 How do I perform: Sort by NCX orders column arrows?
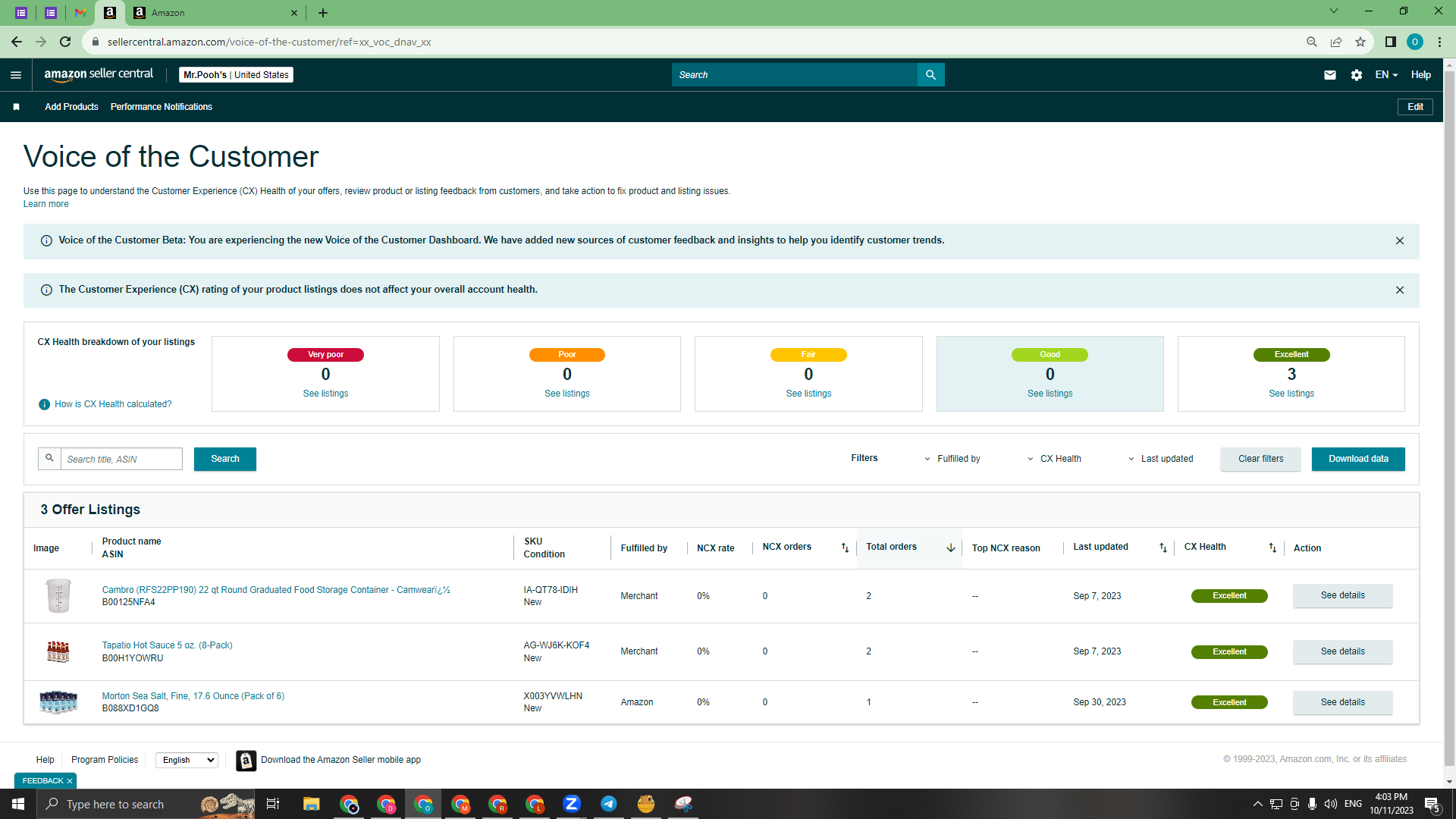pos(845,548)
